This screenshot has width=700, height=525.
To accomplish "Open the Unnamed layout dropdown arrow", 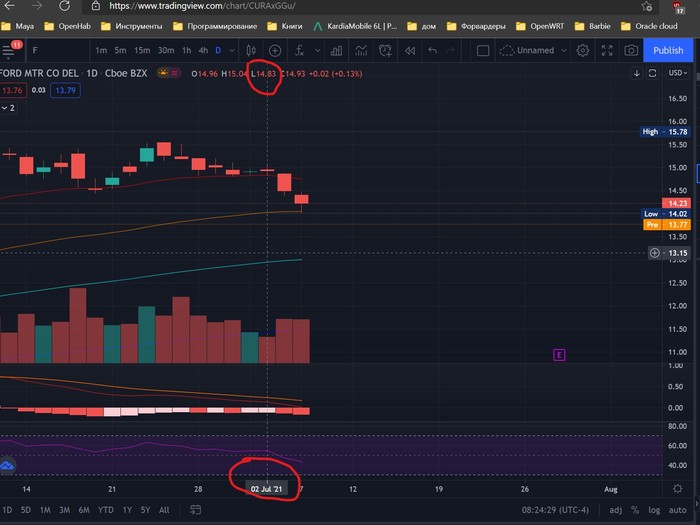I will [x=564, y=50].
